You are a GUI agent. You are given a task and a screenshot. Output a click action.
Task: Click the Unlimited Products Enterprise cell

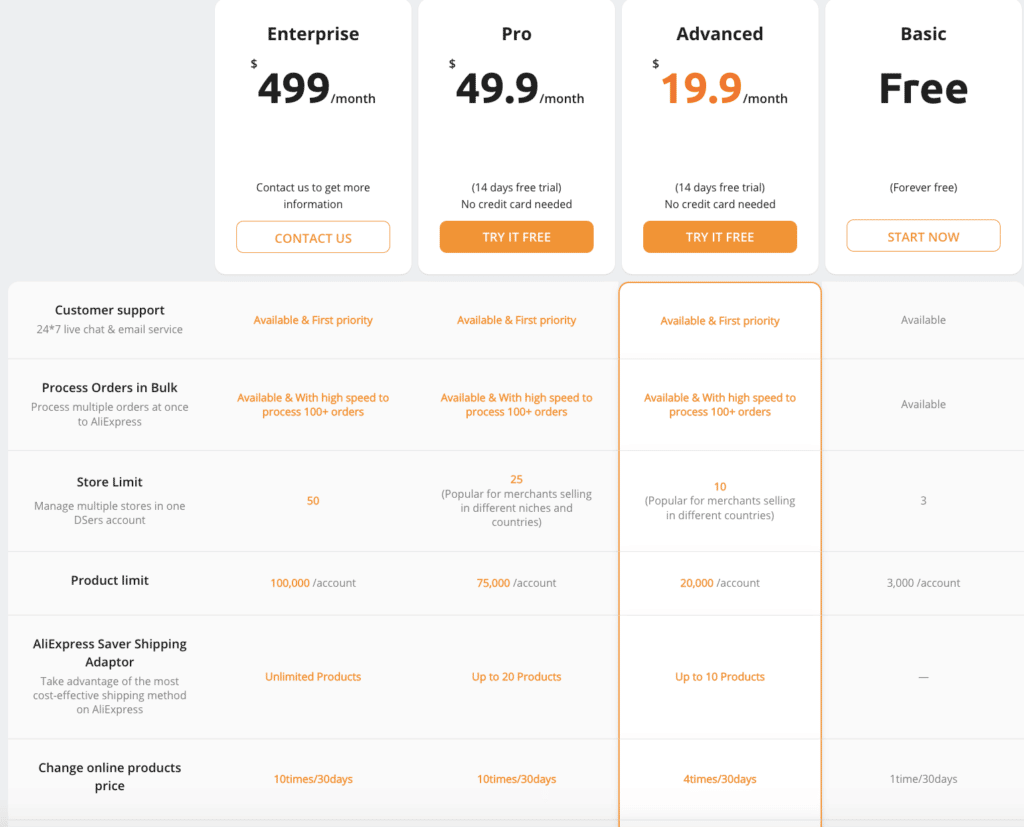point(313,677)
